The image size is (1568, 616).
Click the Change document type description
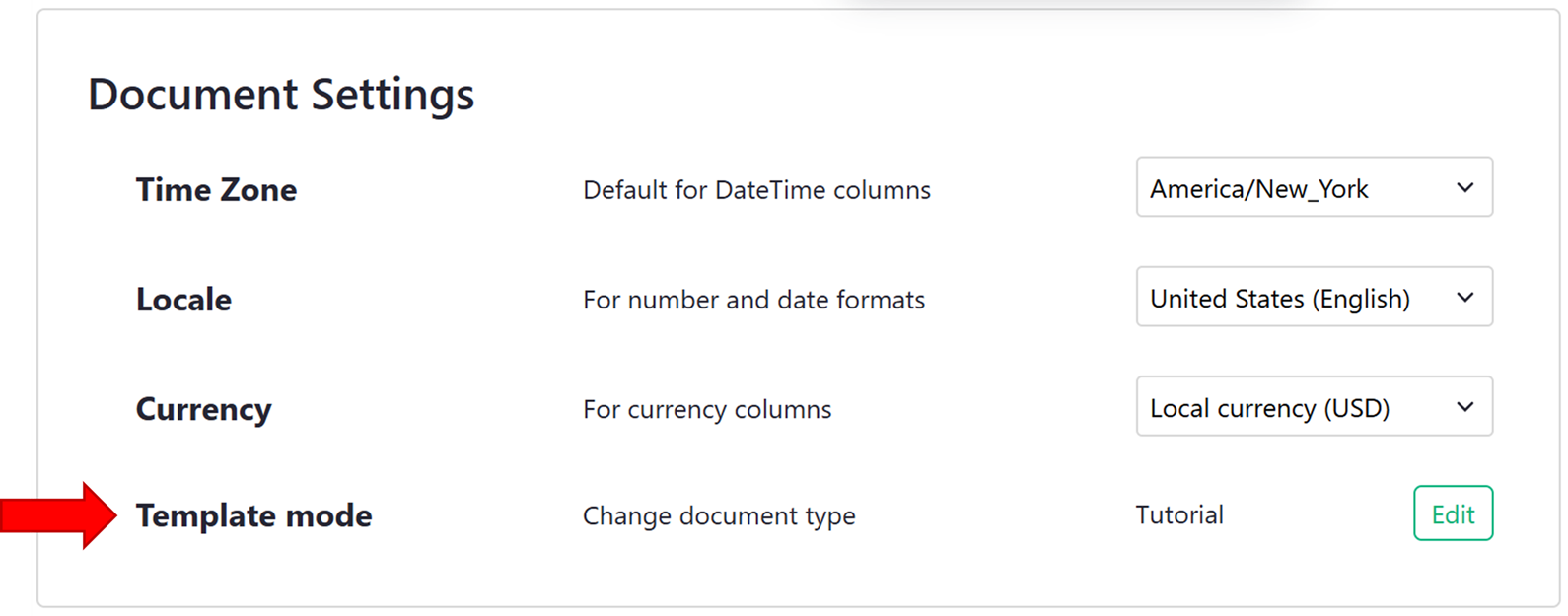point(719,515)
